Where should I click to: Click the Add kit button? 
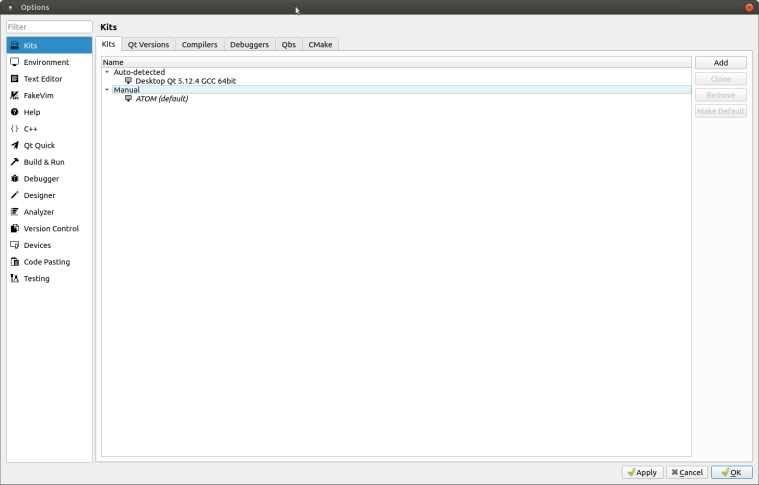pyautogui.click(x=720, y=63)
